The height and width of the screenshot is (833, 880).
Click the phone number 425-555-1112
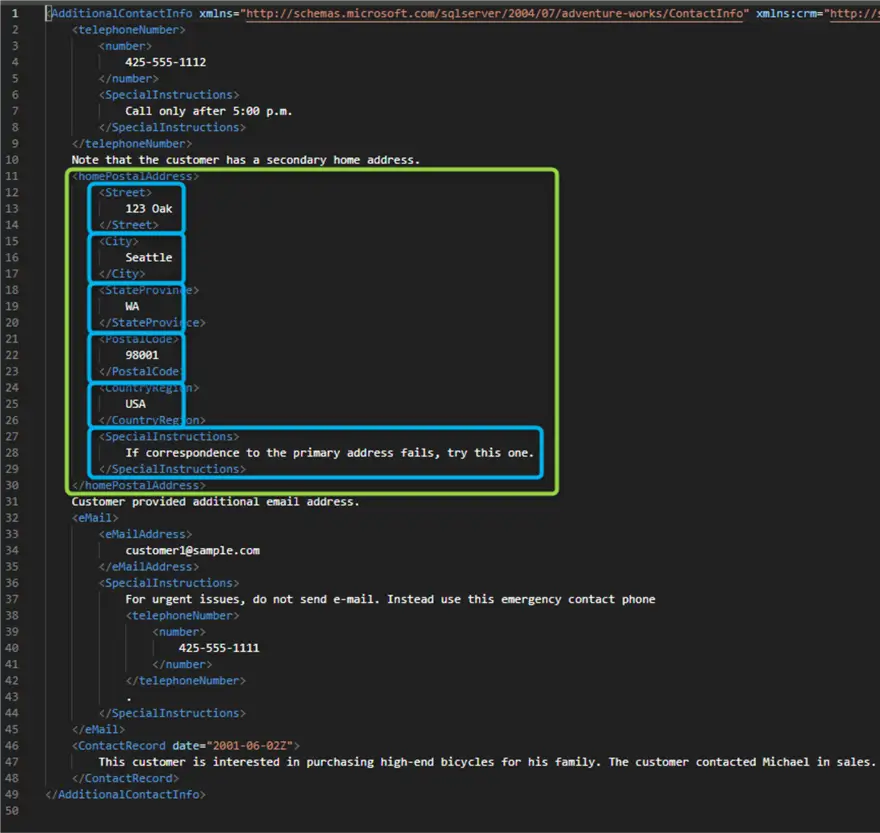(x=165, y=62)
